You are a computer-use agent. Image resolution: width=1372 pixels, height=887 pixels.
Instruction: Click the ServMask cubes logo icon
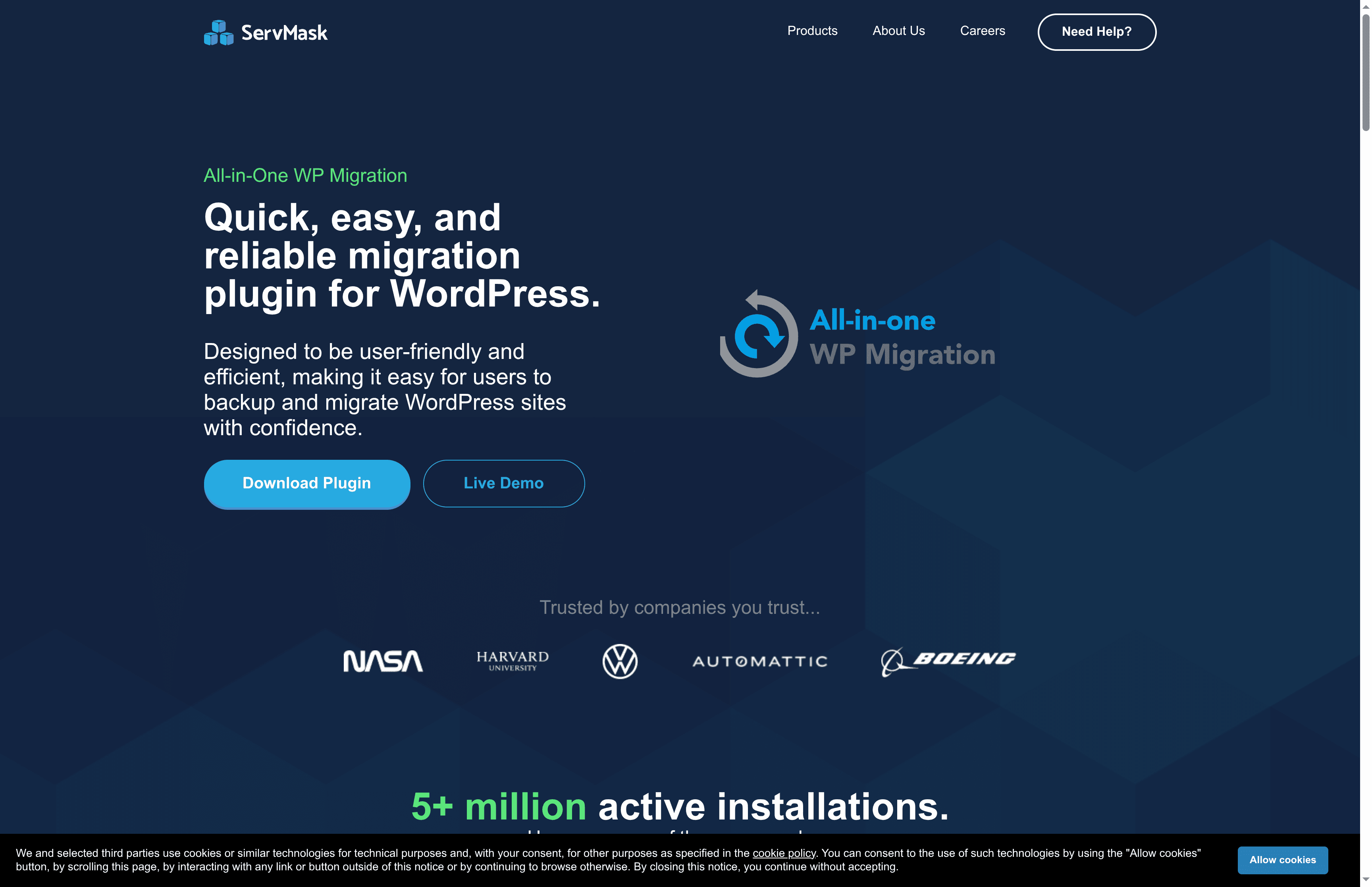tap(218, 32)
